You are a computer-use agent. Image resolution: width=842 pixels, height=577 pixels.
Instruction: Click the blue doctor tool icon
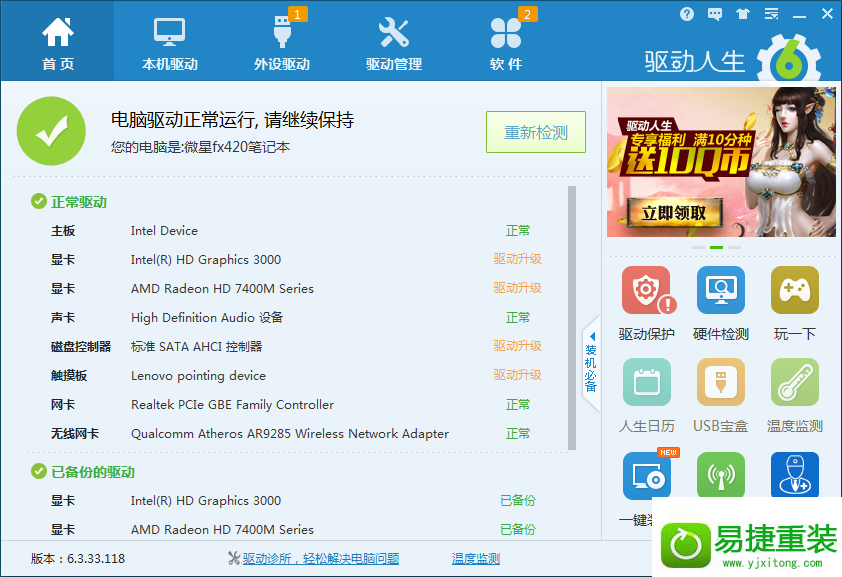(795, 474)
